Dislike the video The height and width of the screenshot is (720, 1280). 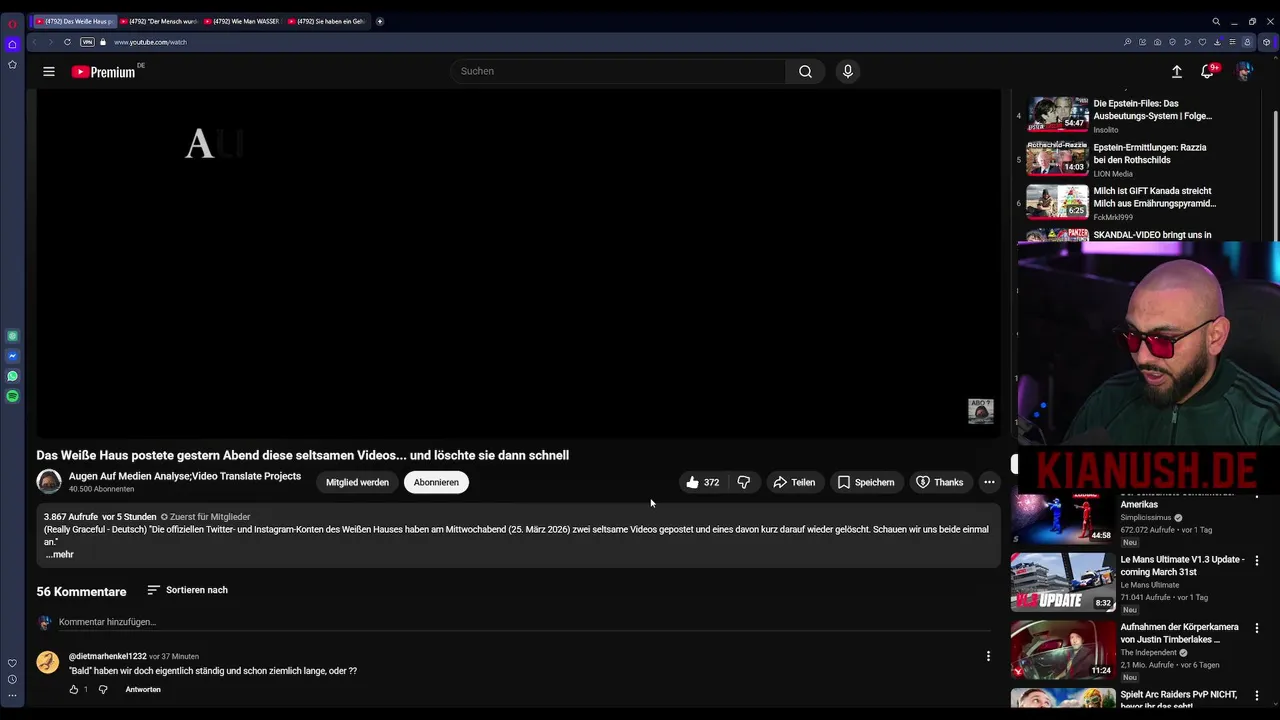pyautogui.click(x=743, y=482)
